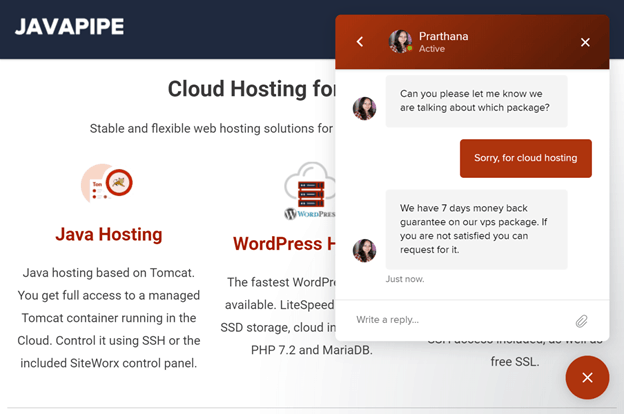Click the avatar beside the money back message
The height and width of the screenshot is (414, 624).
coord(364,250)
